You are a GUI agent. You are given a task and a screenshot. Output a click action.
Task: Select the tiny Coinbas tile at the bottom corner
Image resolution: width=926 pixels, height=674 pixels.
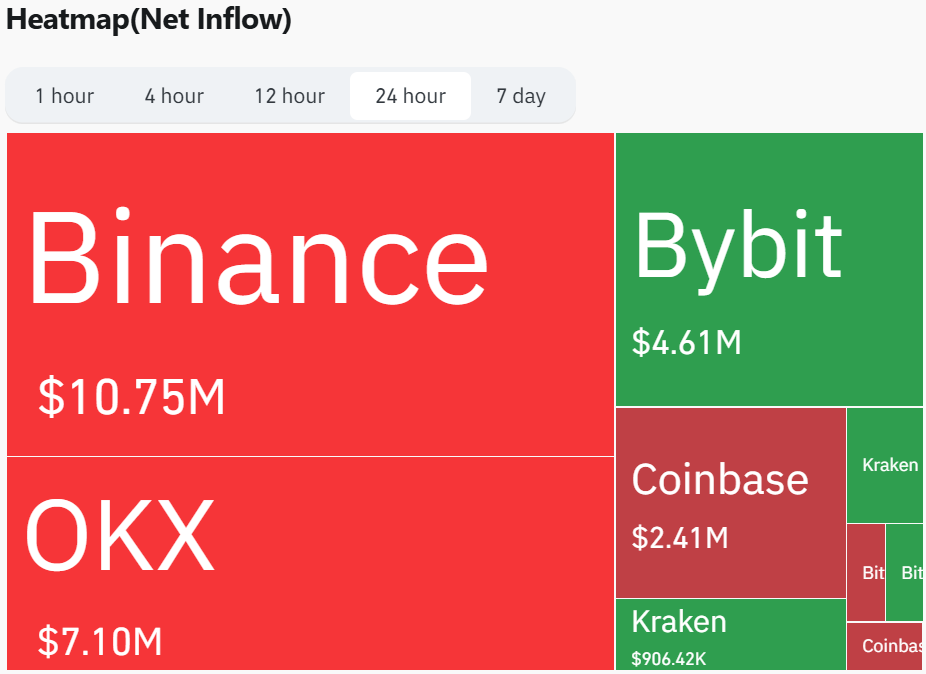tap(885, 646)
